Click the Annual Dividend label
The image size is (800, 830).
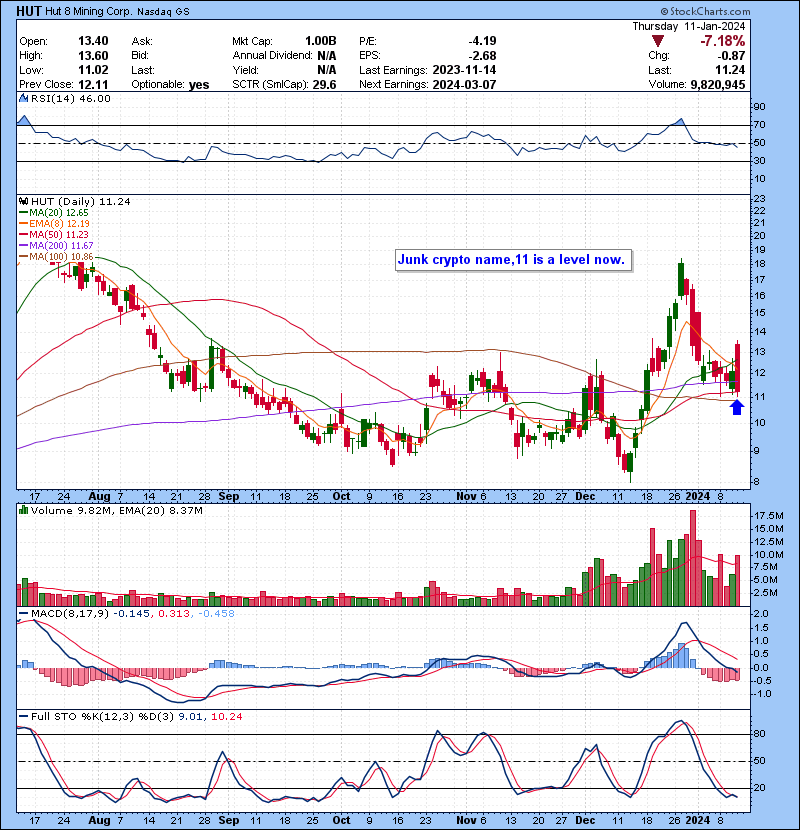pyautogui.click(x=272, y=56)
